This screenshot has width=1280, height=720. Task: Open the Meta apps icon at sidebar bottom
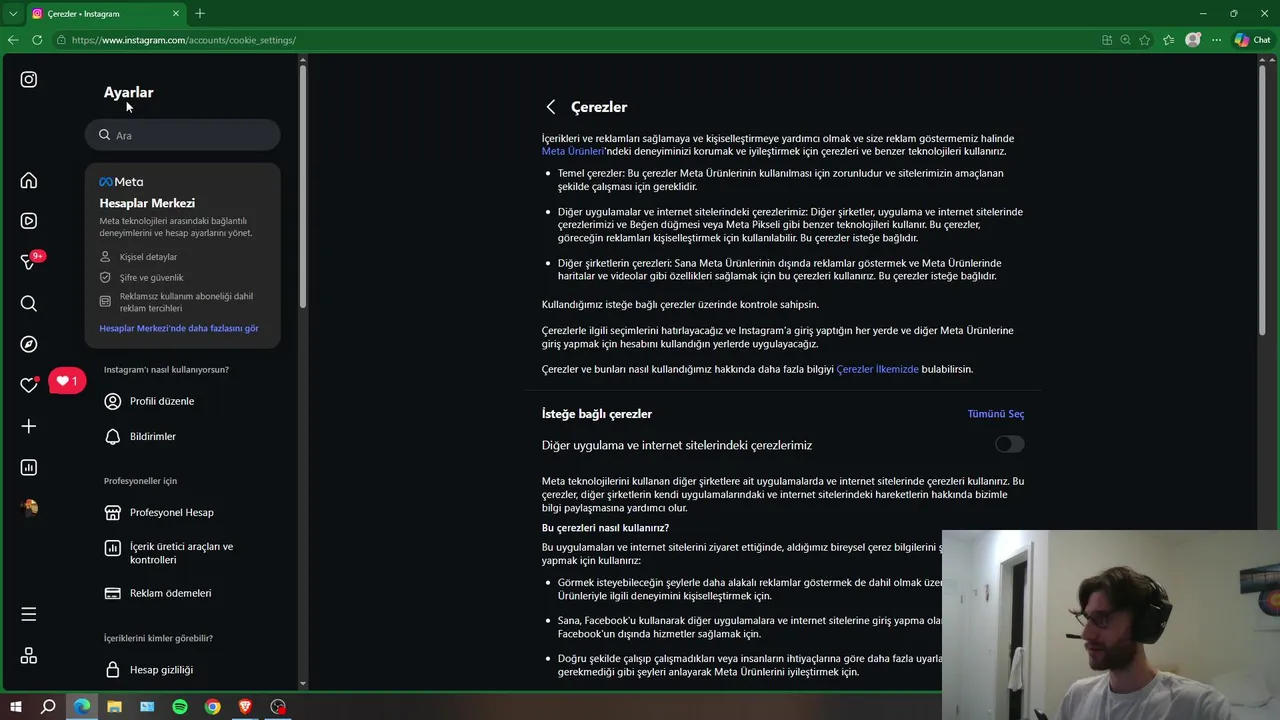click(x=29, y=656)
